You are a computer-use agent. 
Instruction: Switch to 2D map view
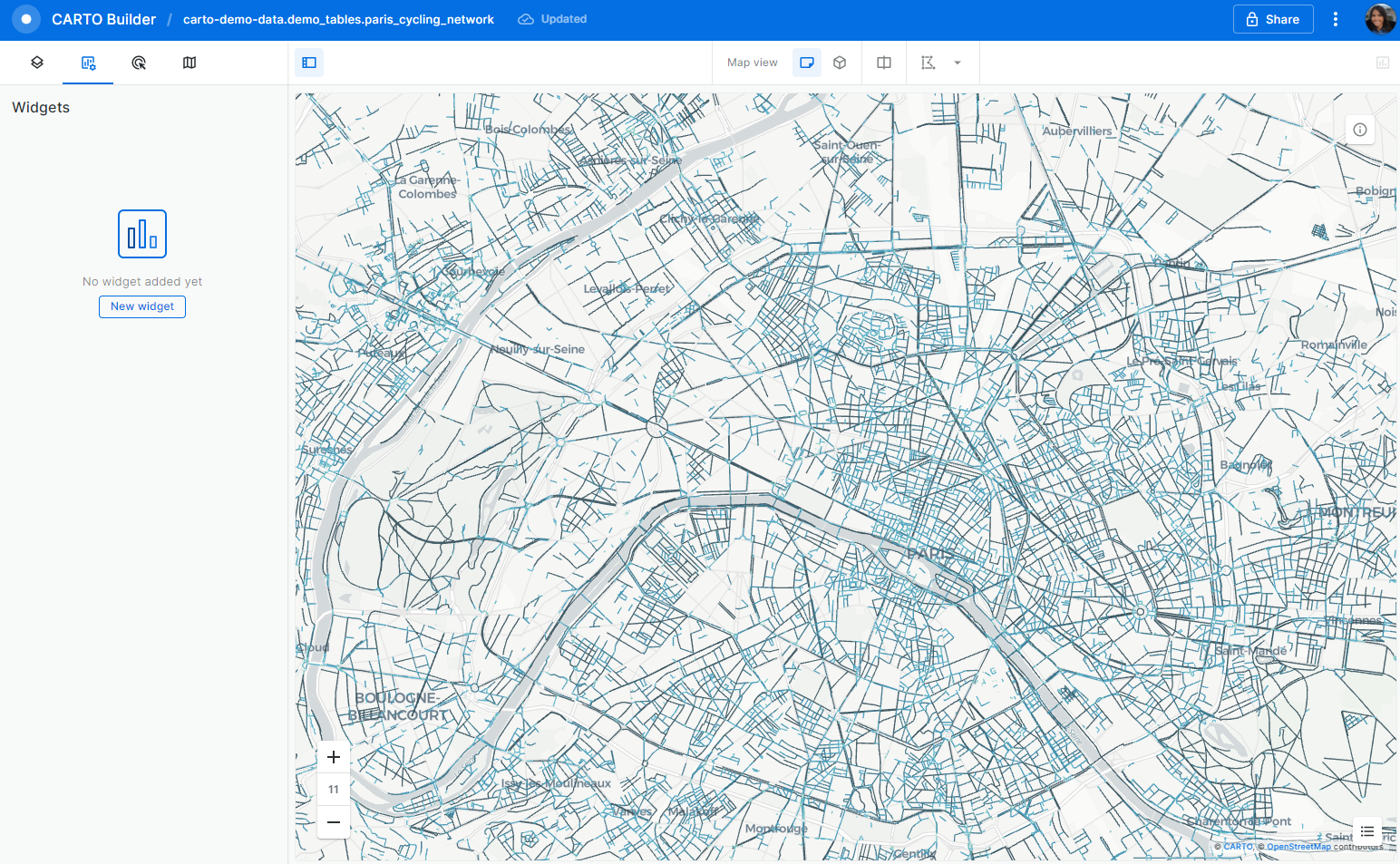click(x=806, y=63)
